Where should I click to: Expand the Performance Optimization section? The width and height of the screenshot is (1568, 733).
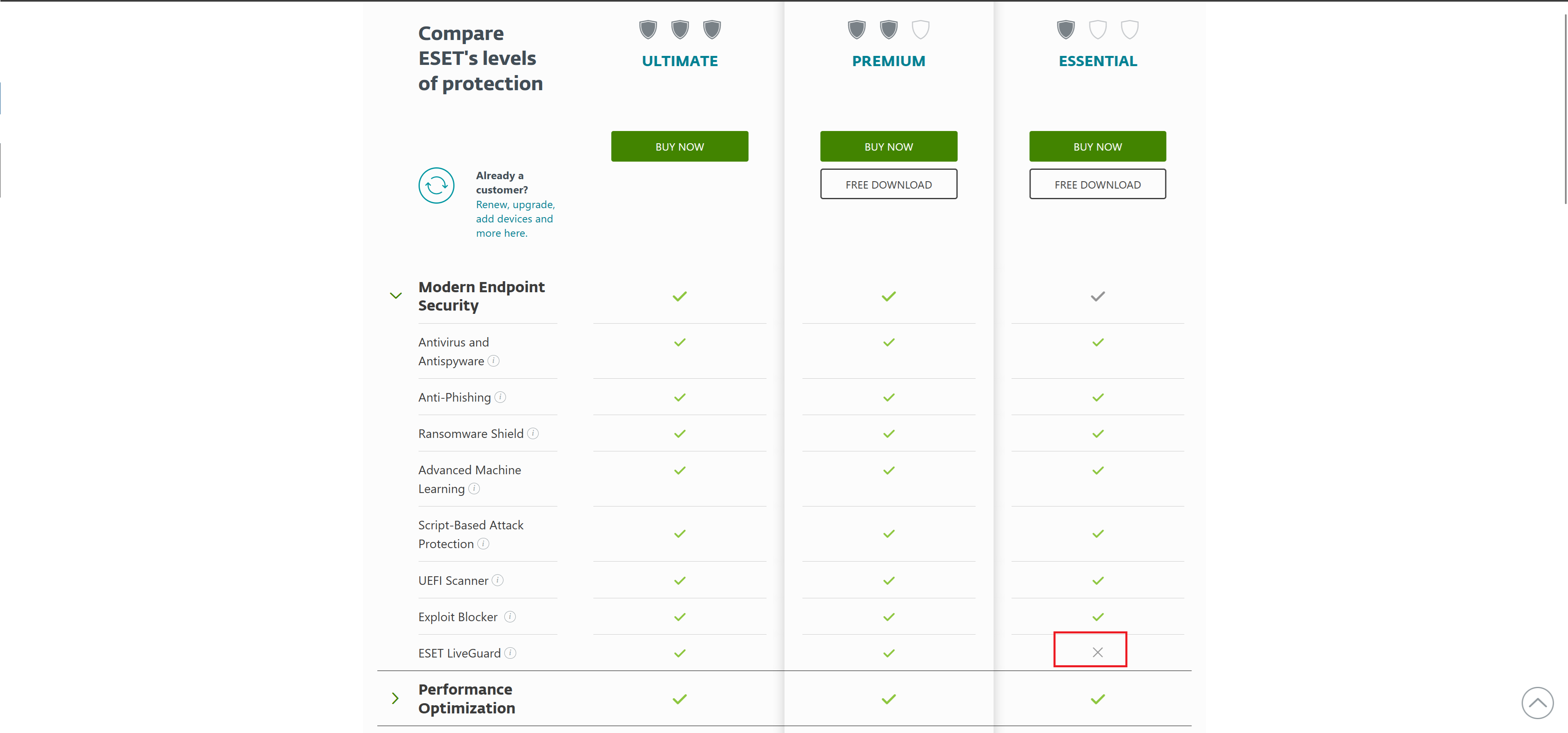[x=396, y=698]
